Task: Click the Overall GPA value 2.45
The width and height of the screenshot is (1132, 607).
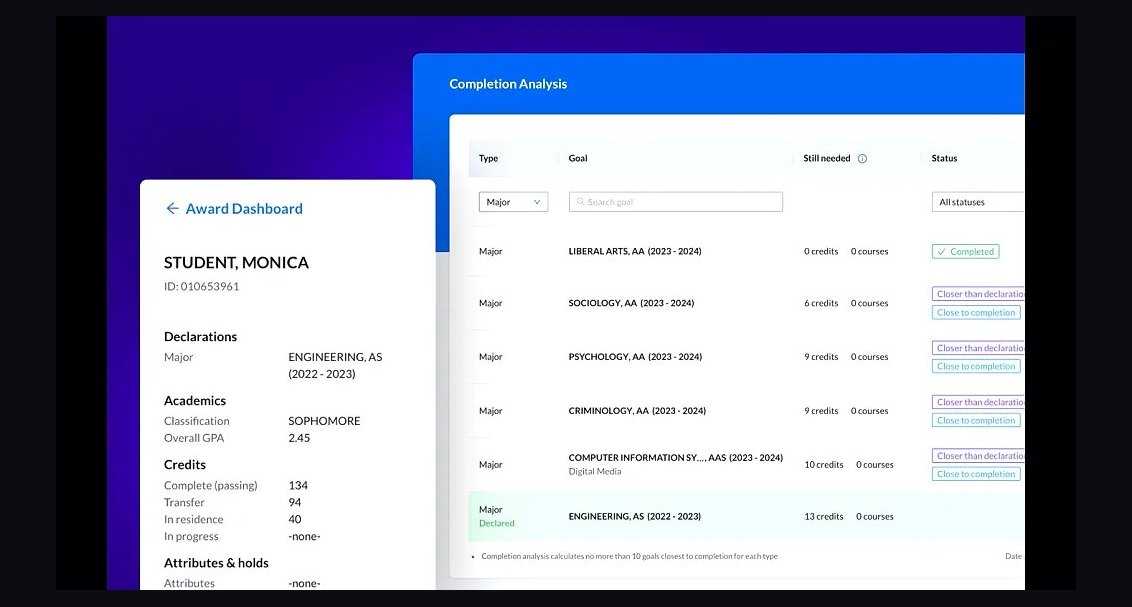Action: tap(299, 438)
